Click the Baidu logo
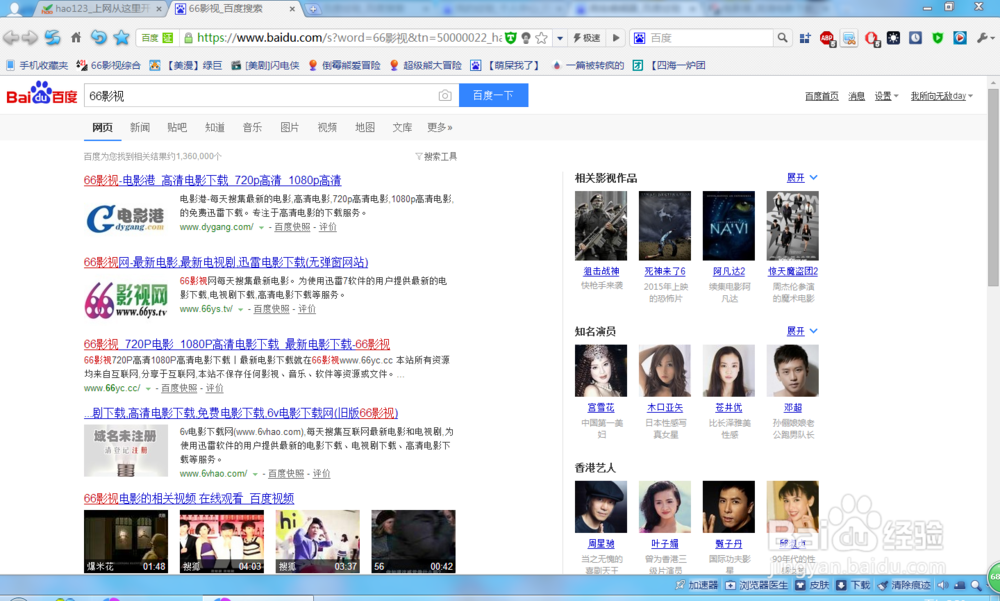The image size is (1000, 601). [41, 94]
